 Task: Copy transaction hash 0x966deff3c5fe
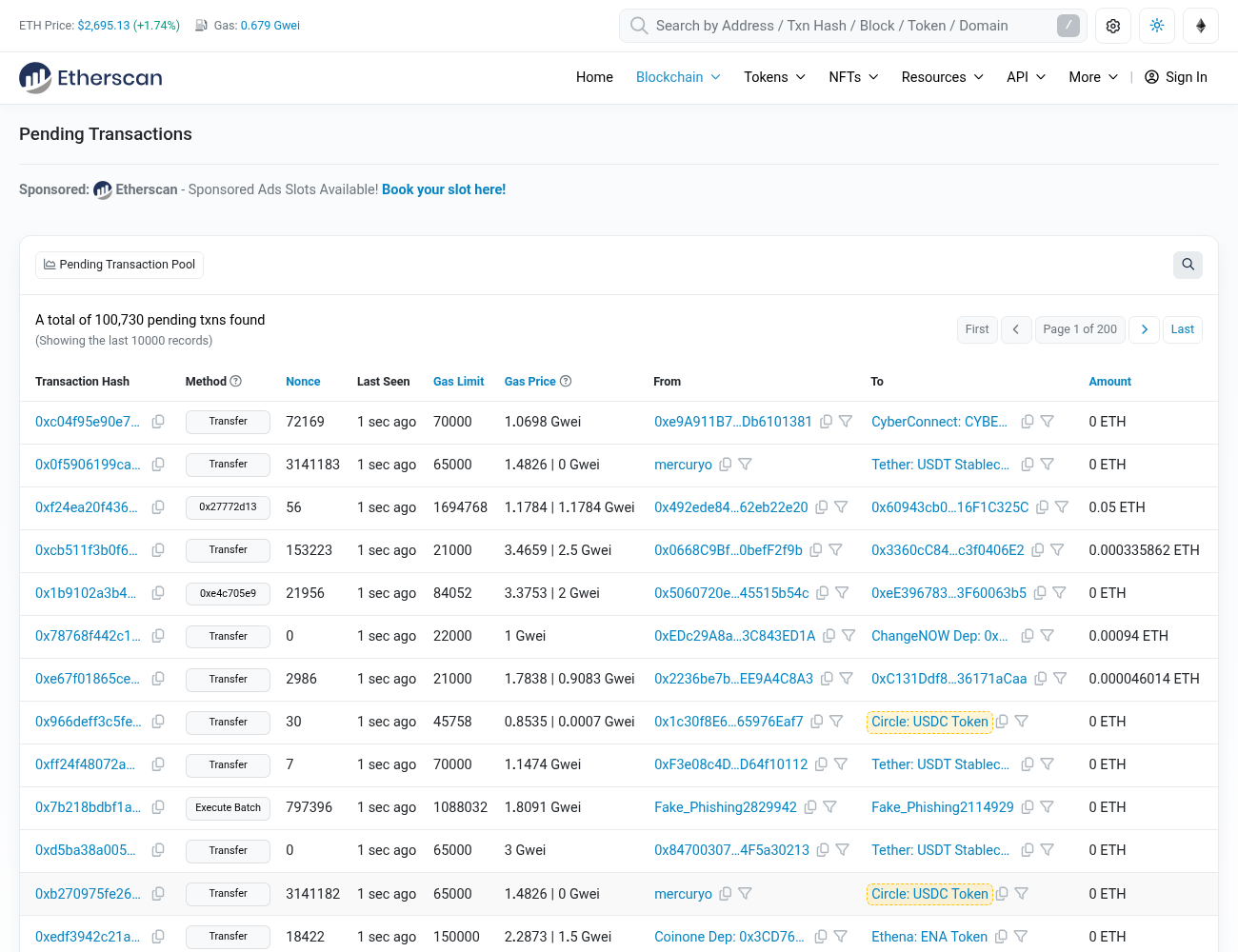[158, 722]
